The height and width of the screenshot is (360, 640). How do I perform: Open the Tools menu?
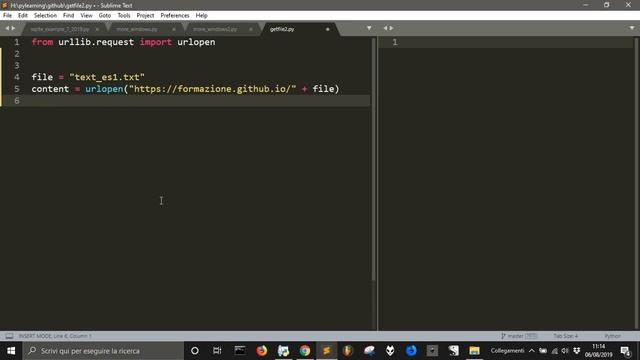(124, 16)
